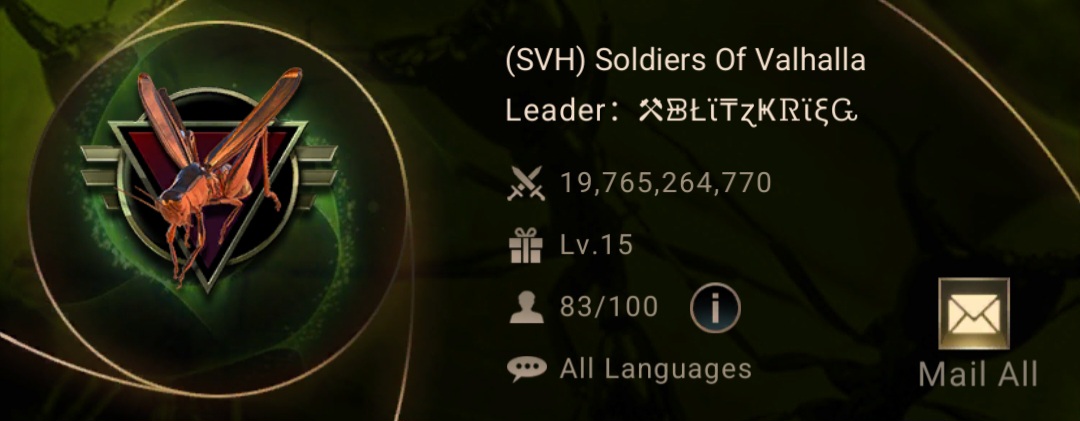This screenshot has width=1080, height=421.
Task: Click the All Languages setting text
Action: 655,369
